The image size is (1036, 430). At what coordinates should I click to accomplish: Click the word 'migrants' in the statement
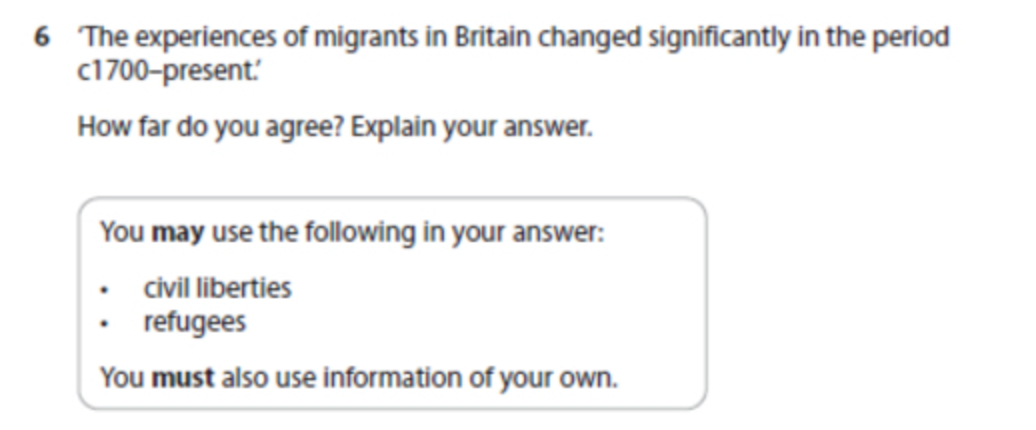point(365,38)
